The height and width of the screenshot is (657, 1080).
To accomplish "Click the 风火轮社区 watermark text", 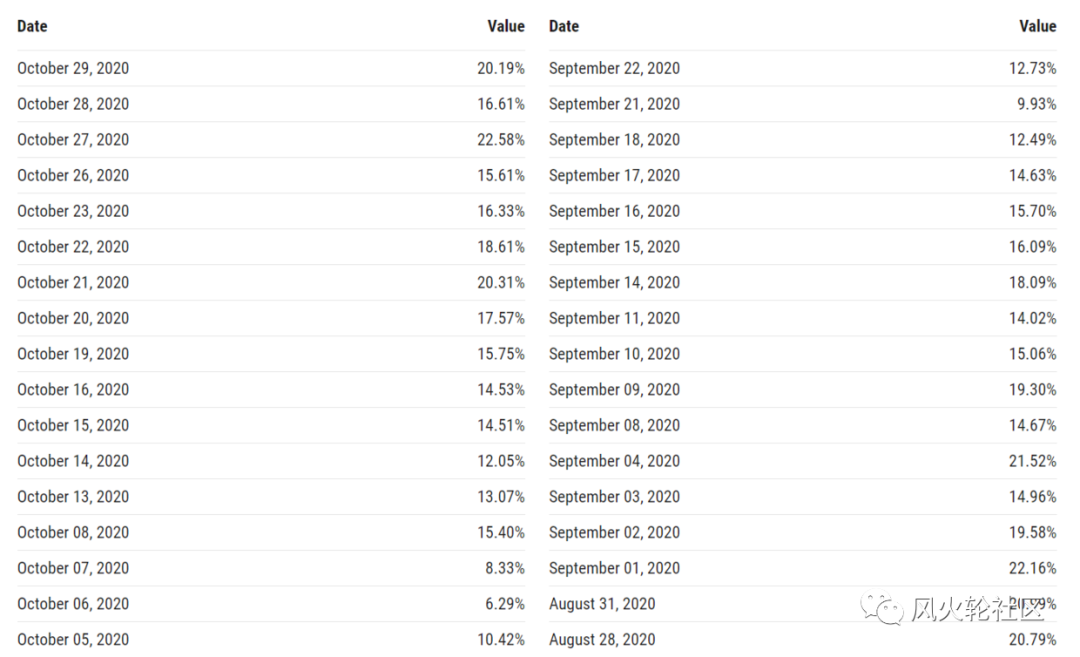I will click(978, 609).
